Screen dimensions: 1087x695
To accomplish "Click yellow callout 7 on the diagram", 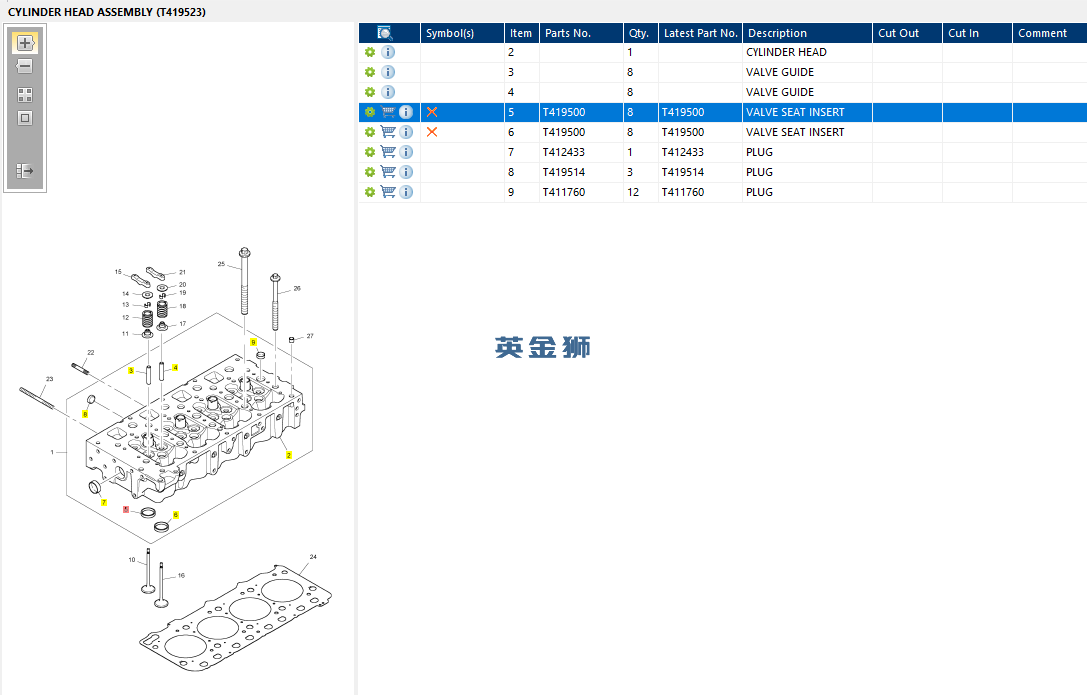I will [104, 502].
